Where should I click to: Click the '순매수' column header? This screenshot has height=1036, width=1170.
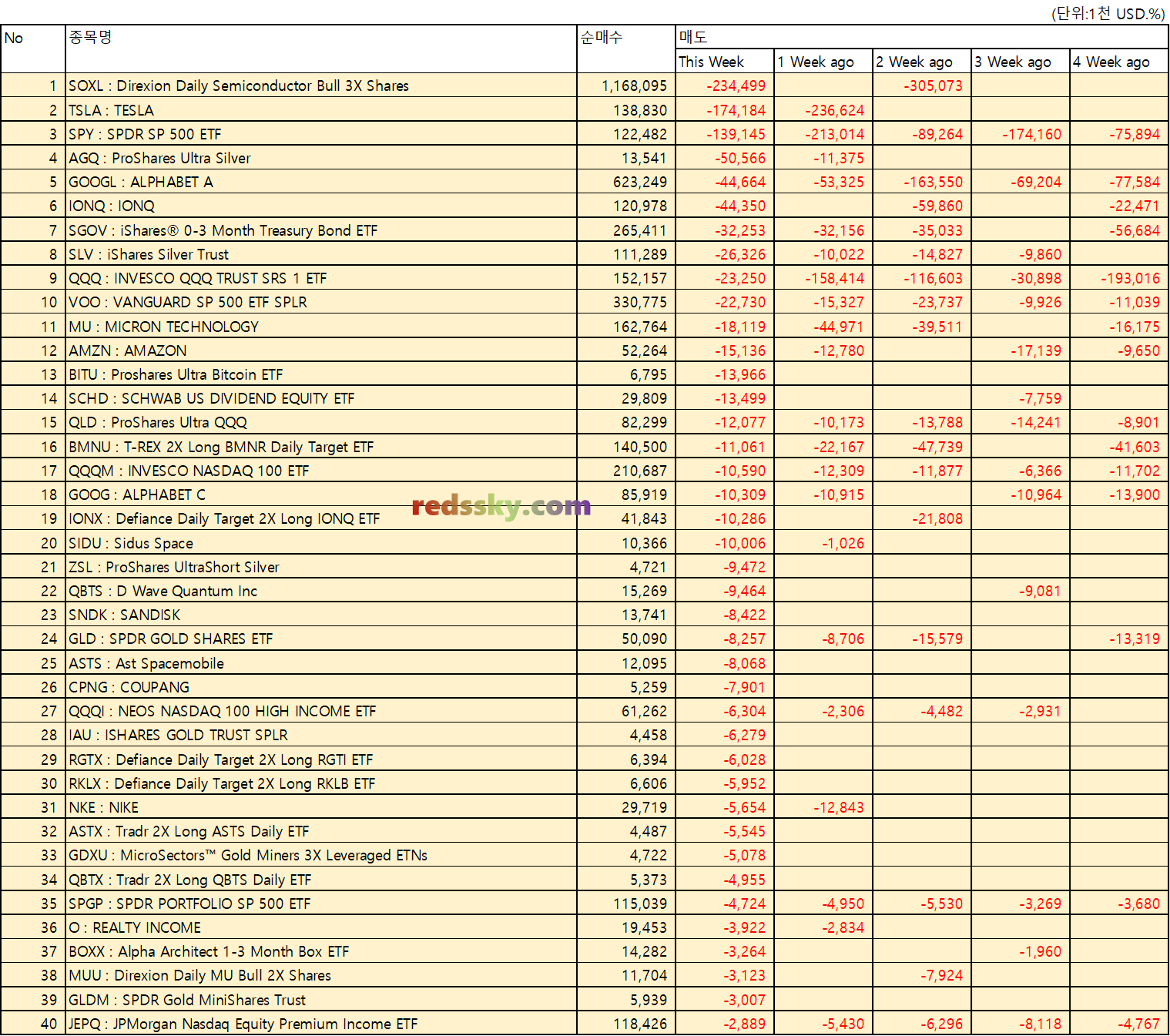pos(626,49)
